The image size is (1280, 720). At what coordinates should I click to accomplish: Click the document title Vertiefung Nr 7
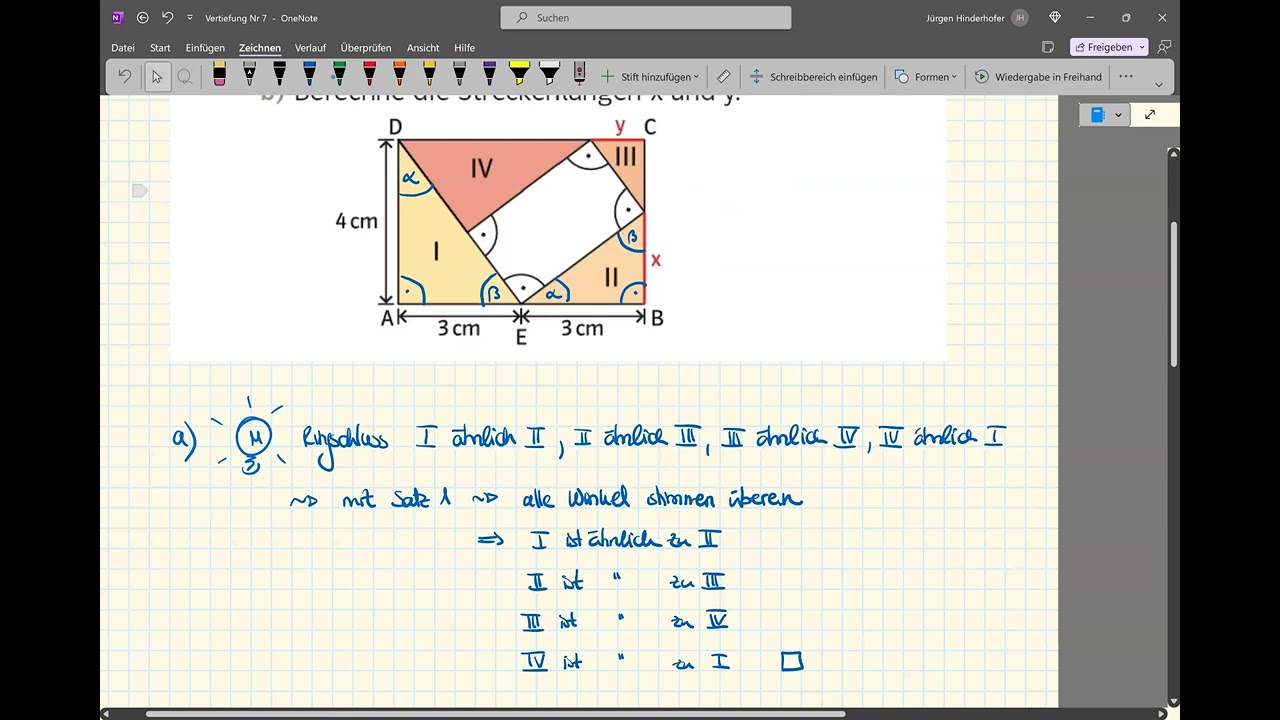pos(235,18)
